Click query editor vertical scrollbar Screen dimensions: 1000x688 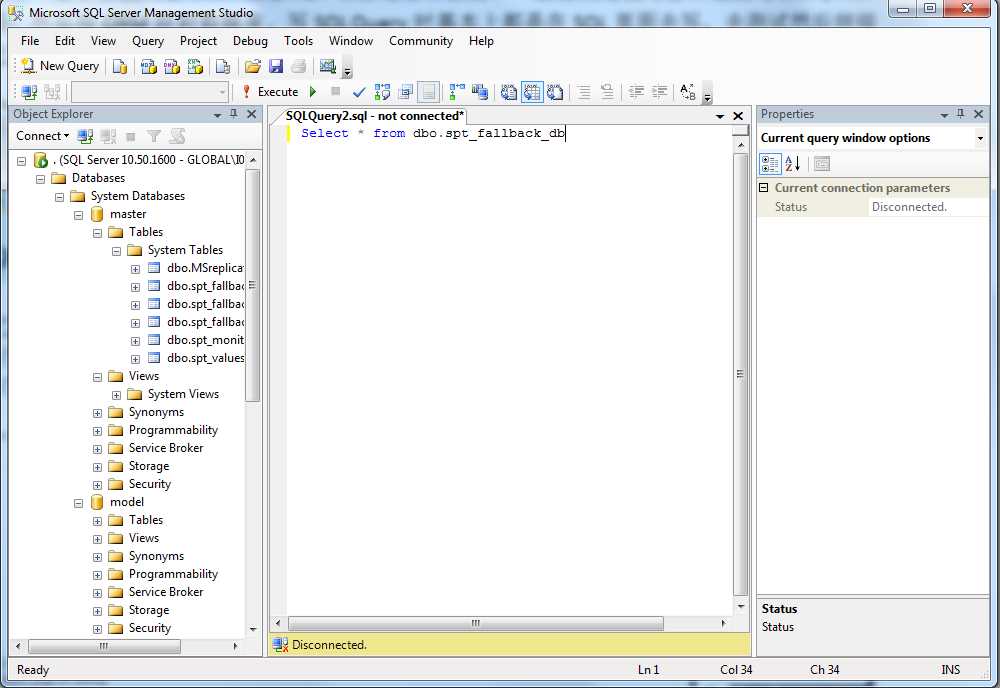click(x=740, y=374)
